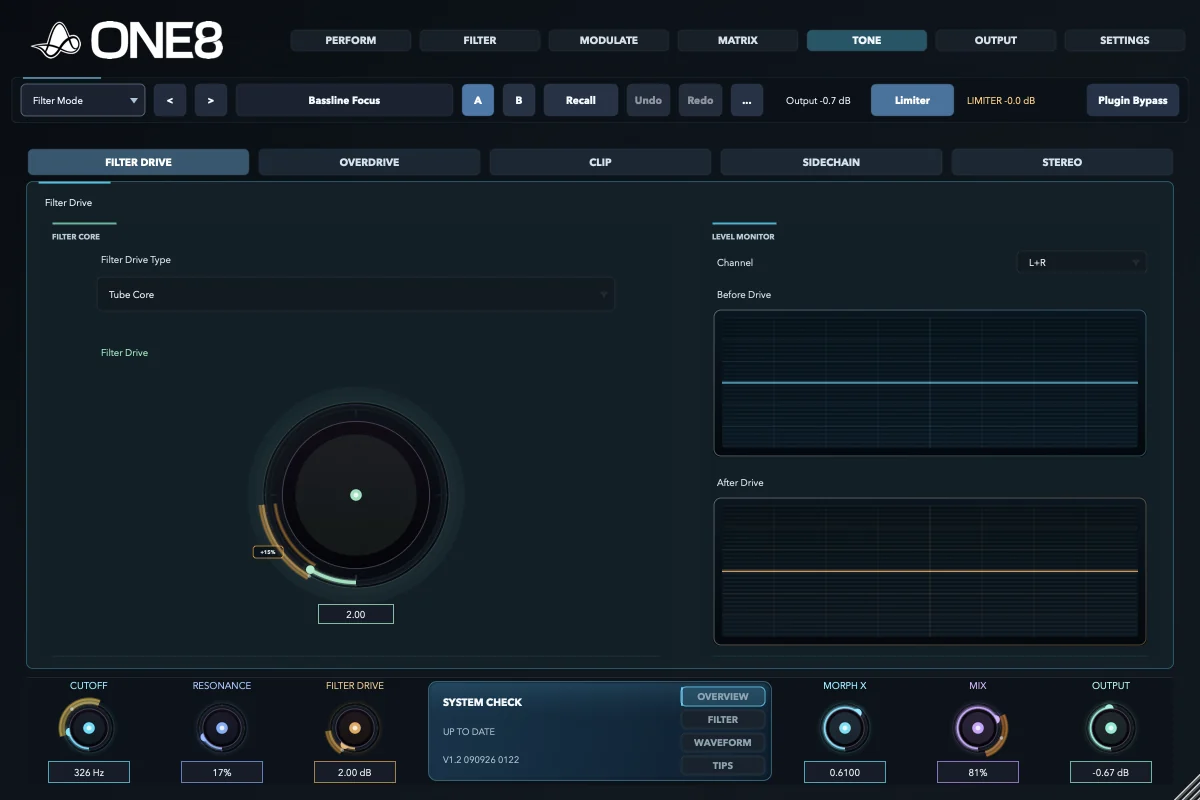Click the Morph X knob
1200x800 pixels.
click(x=845, y=728)
